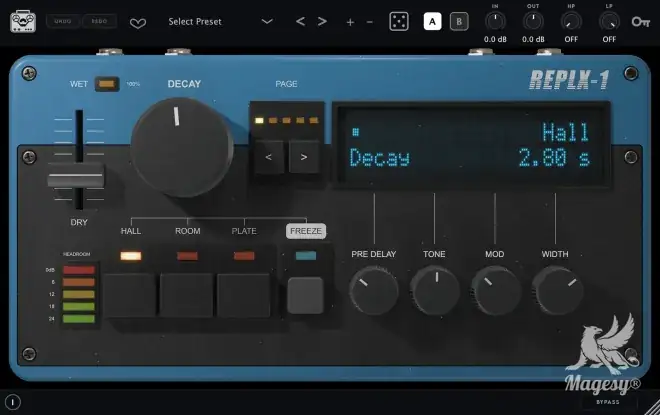Switch to state A
Viewport: 660px width, 415px height.
tap(432, 21)
